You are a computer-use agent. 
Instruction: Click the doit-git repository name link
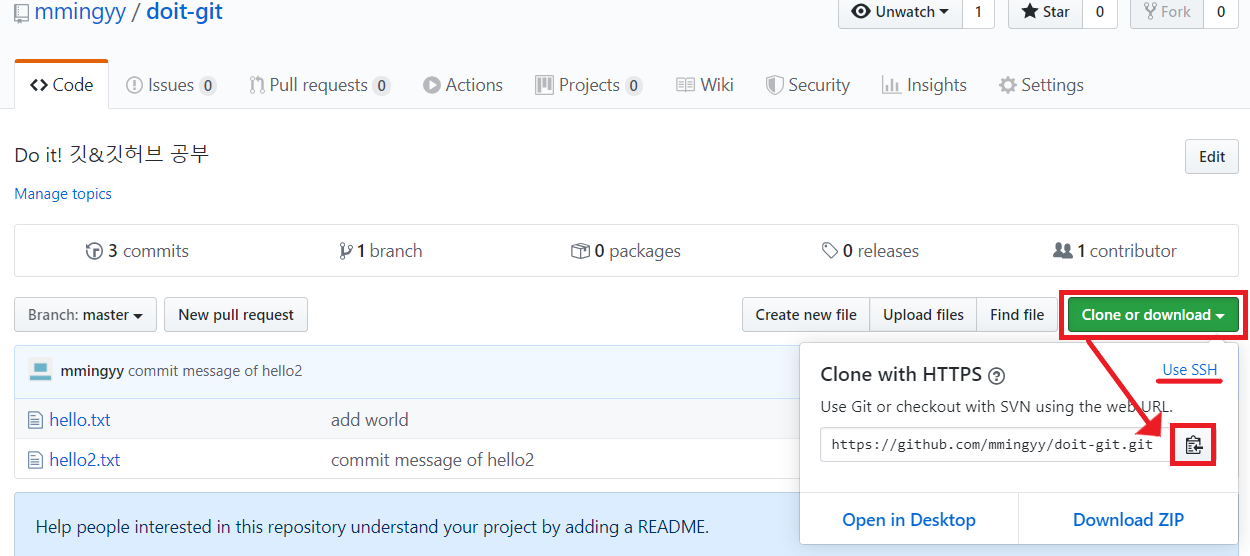[x=184, y=13]
